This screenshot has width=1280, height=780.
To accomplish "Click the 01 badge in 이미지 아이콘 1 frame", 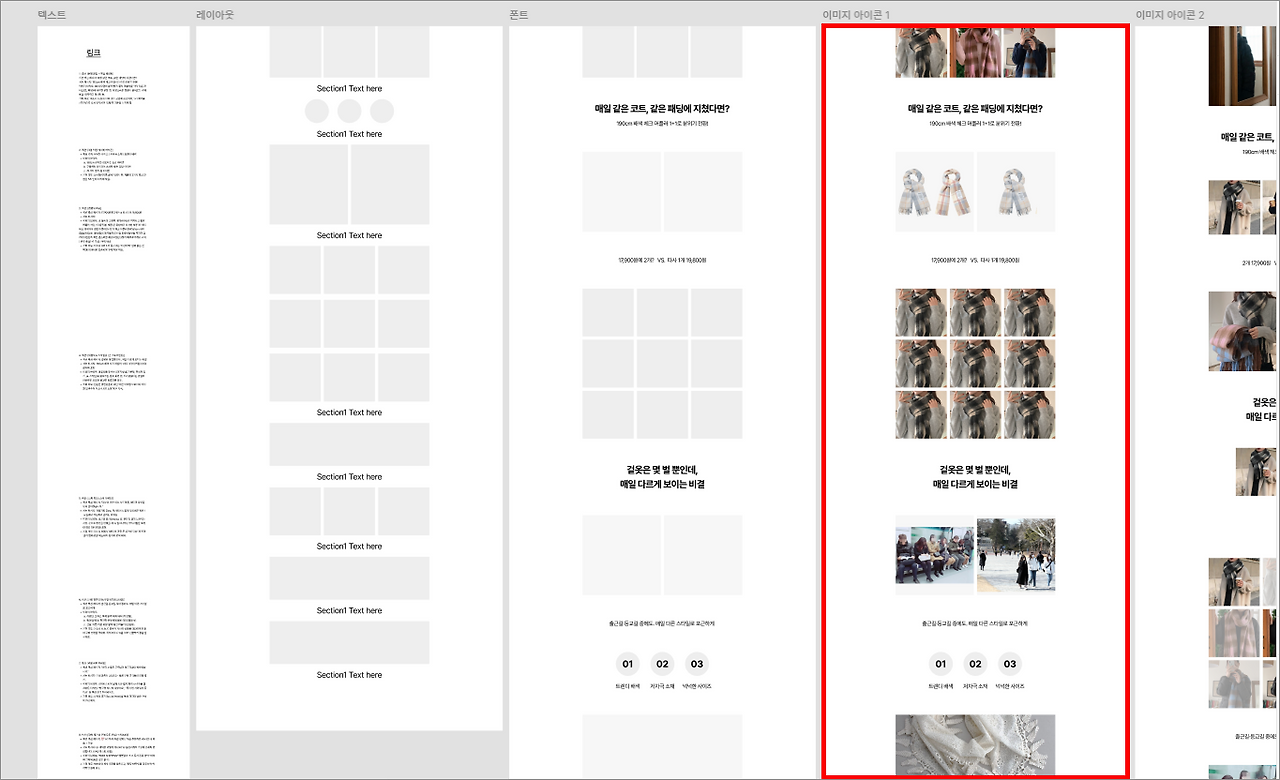I will [940, 664].
